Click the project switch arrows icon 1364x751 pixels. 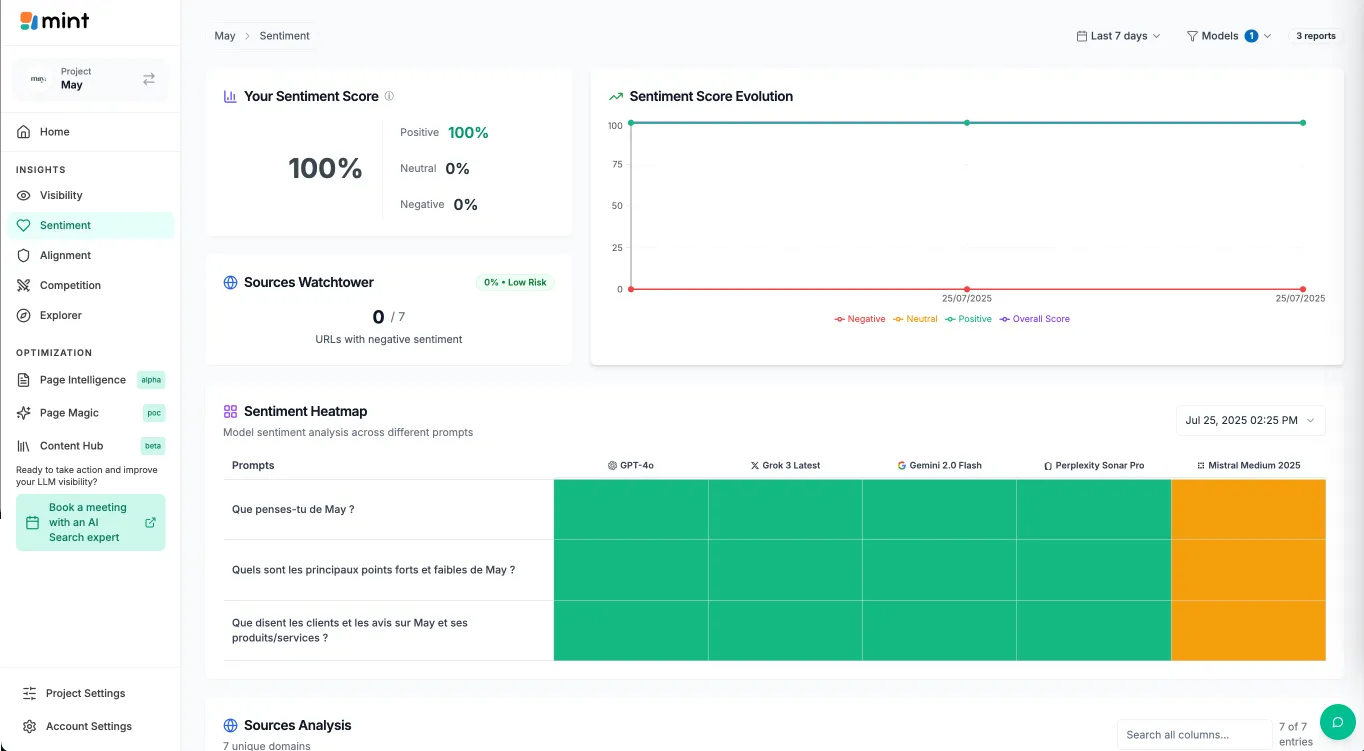tap(149, 79)
